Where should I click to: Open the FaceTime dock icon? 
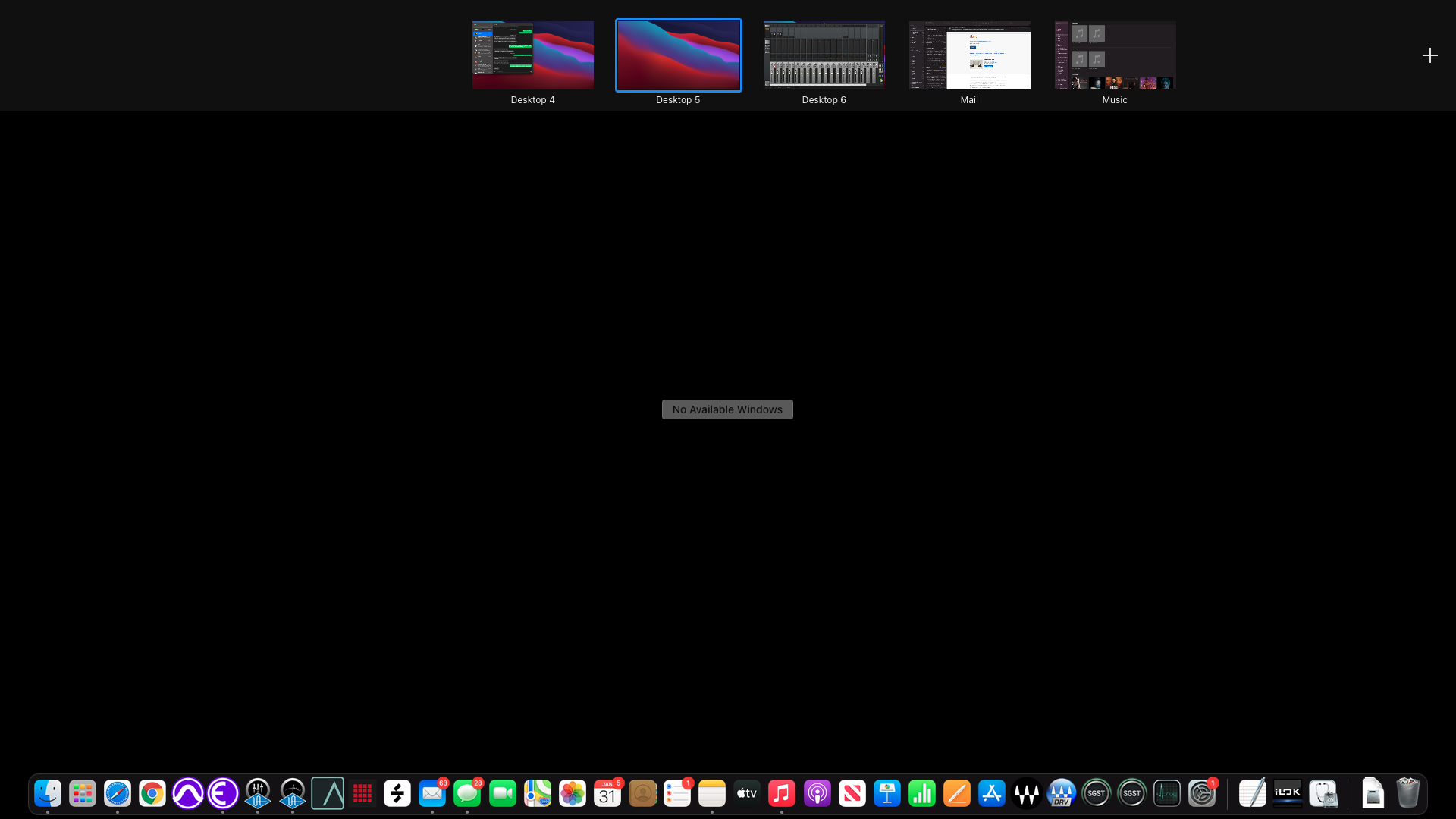503,794
